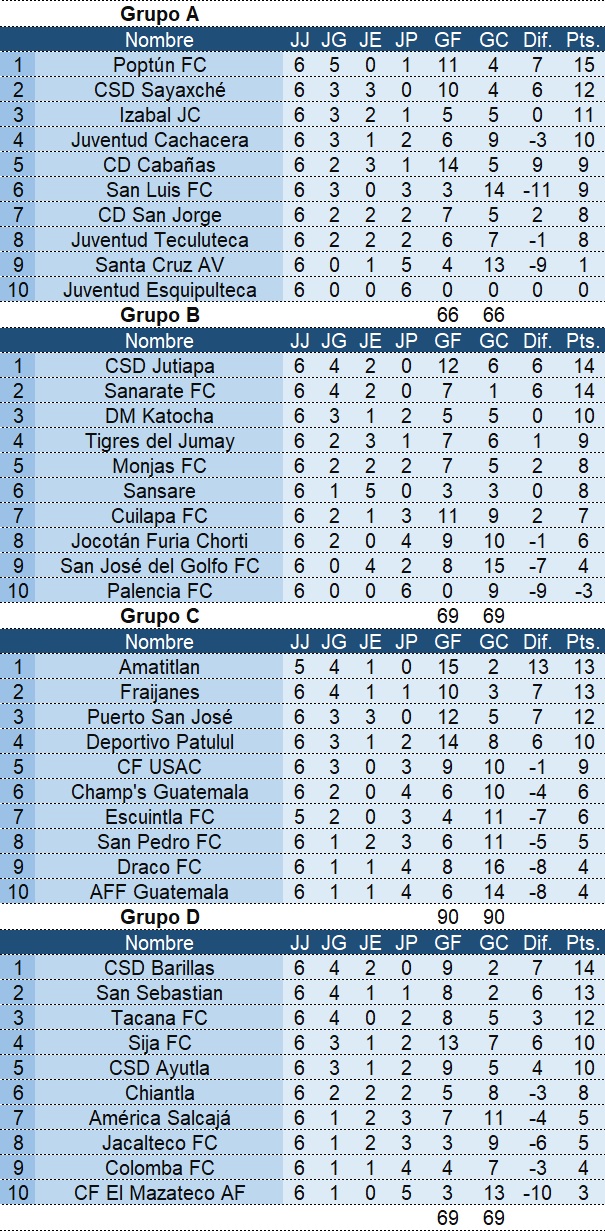Click the Puerto San José name
The height and width of the screenshot is (1231, 605).
pyautogui.click(x=159, y=717)
